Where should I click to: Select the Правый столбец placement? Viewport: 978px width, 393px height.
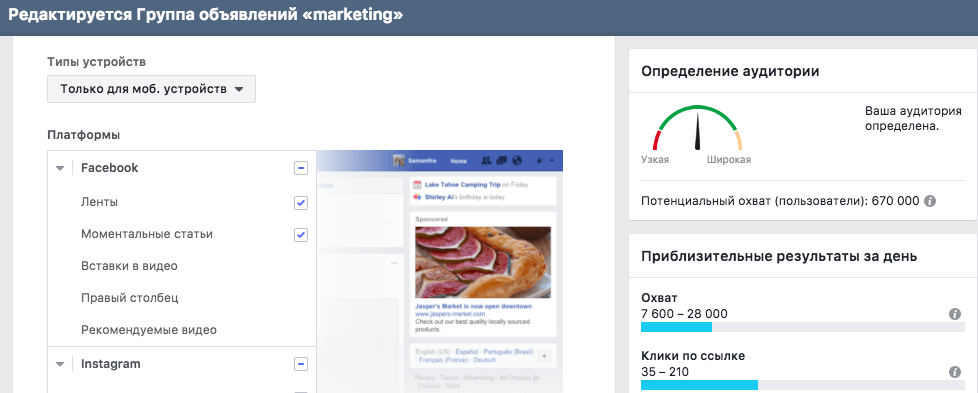point(130,298)
